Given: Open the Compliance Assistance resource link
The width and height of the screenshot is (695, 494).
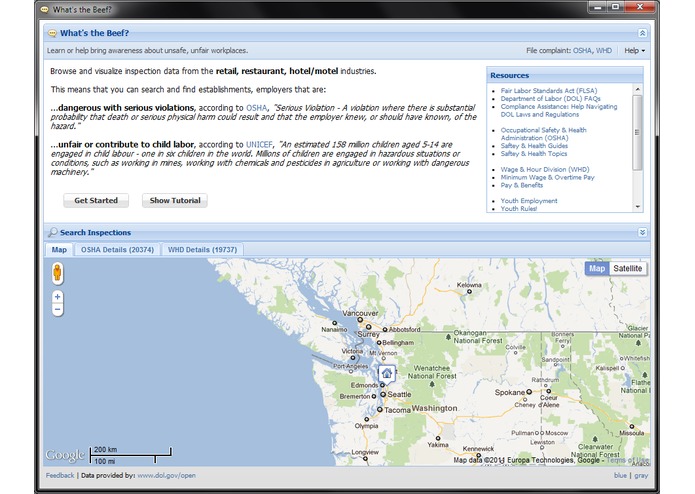Looking at the screenshot, I should [558, 110].
